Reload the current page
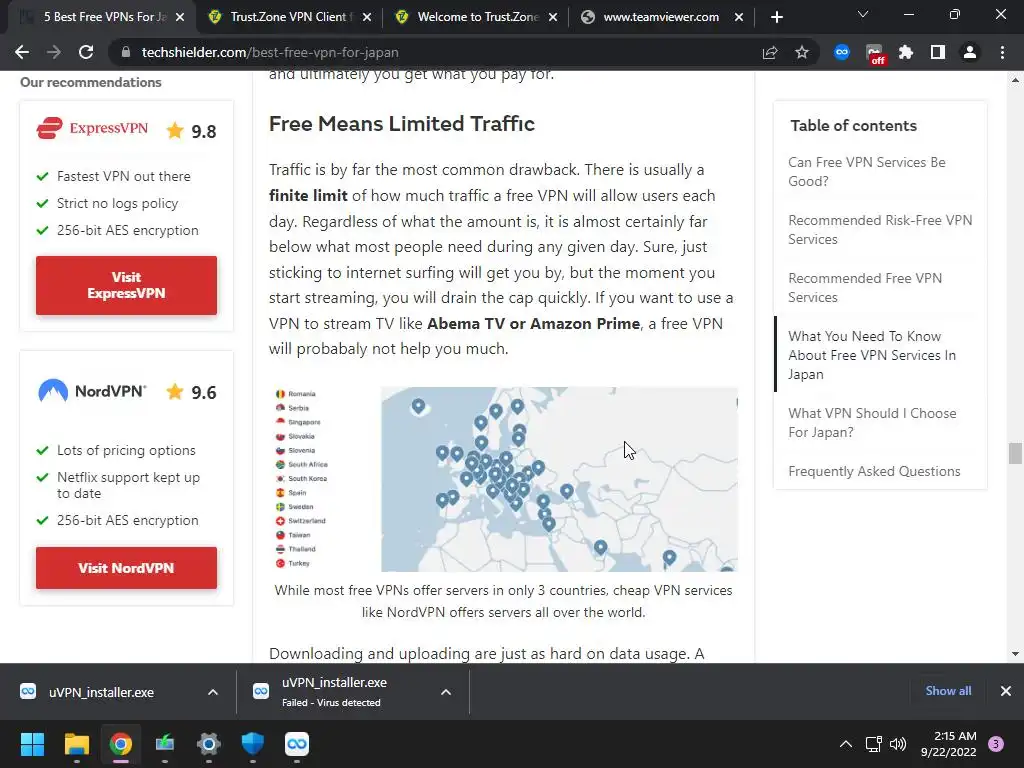The height and width of the screenshot is (768, 1024). click(86, 52)
